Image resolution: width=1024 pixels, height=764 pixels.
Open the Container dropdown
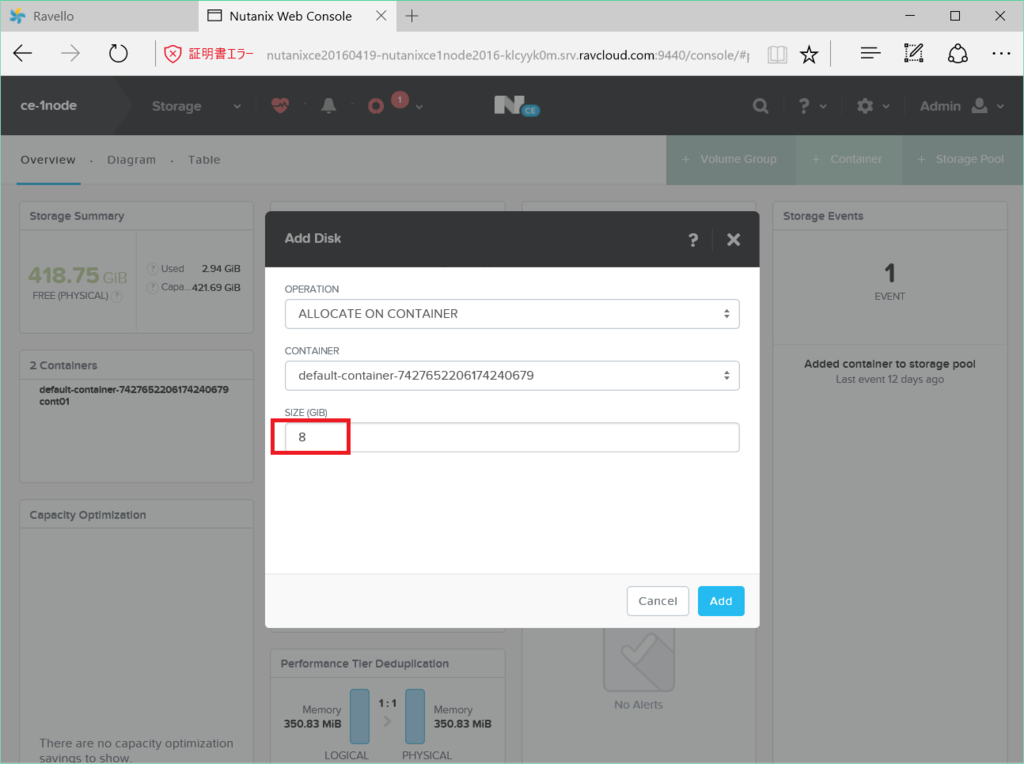(512, 375)
